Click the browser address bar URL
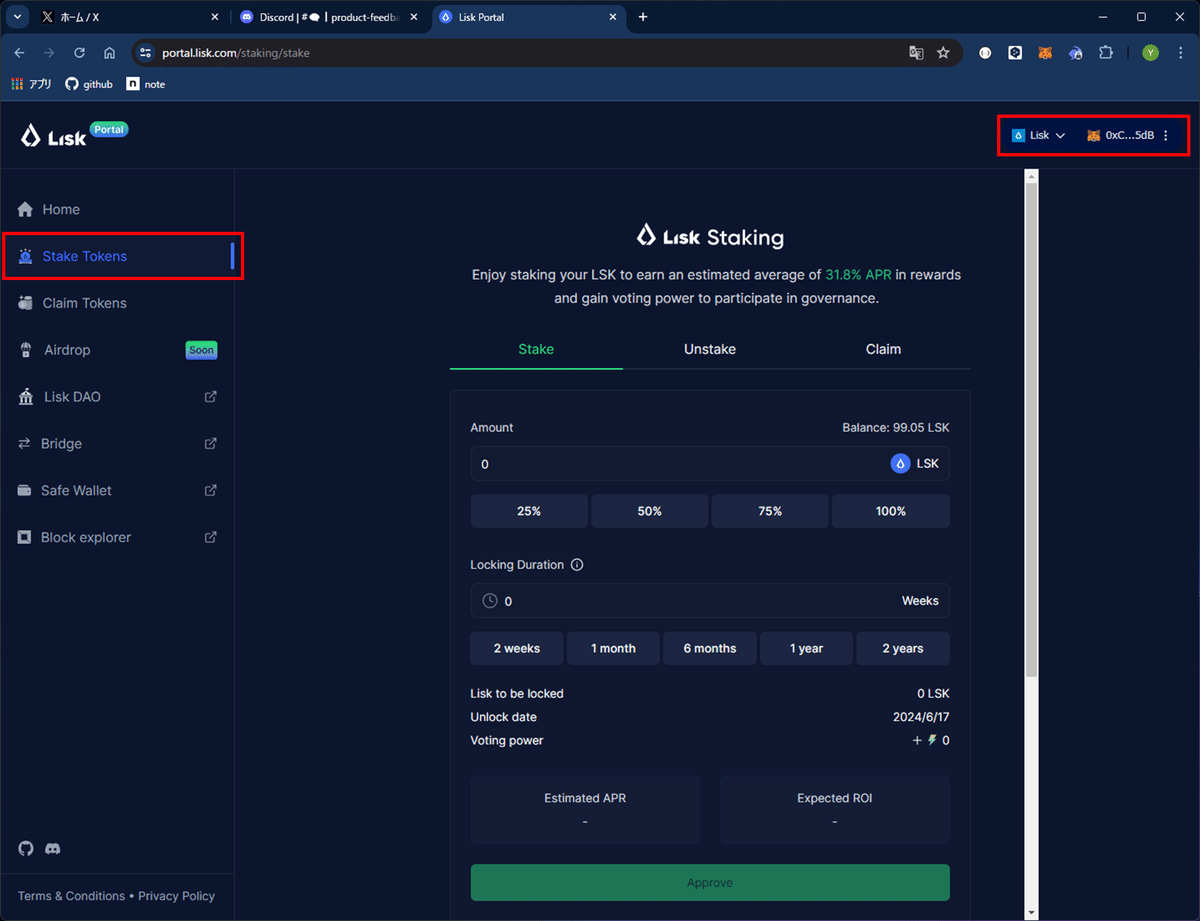The width and height of the screenshot is (1200, 921). [x=236, y=53]
